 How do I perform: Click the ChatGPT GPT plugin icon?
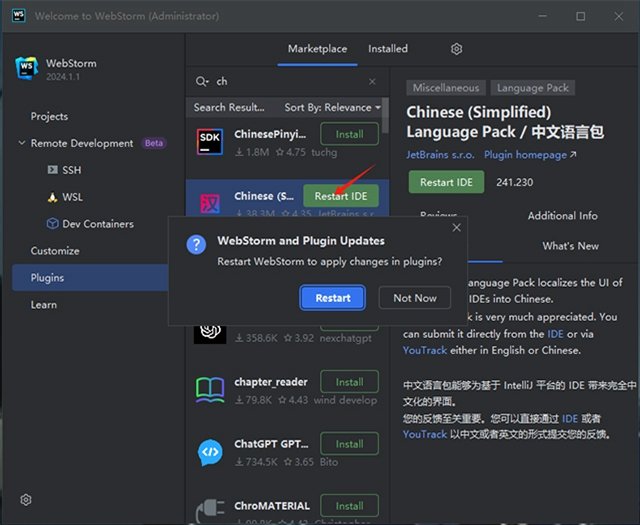(210, 452)
